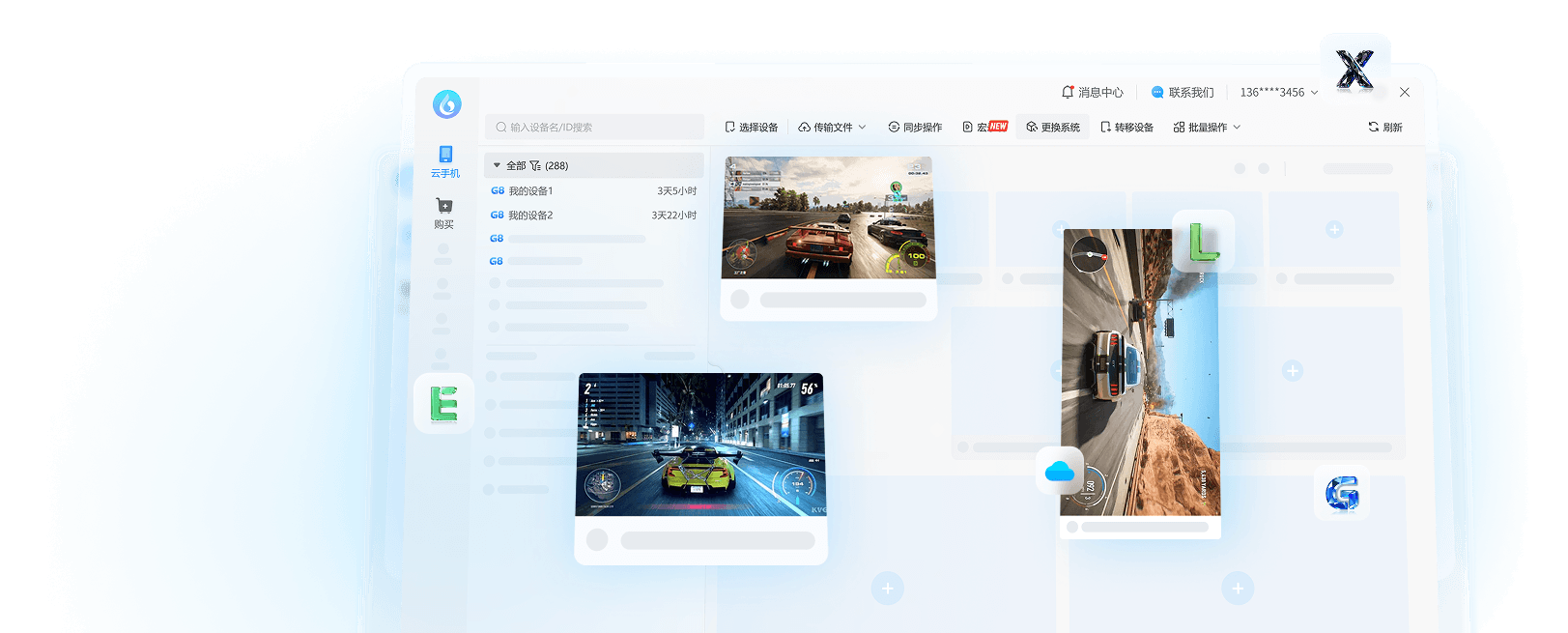The image size is (1568, 633).
Task: Click the 同步操作 sync button
Action: point(914,128)
